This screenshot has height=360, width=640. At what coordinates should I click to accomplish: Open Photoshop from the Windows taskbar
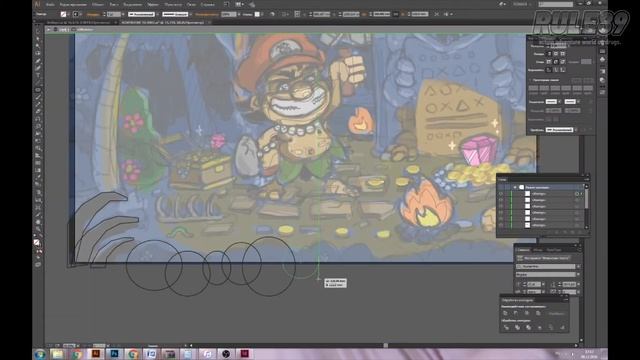(x=114, y=354)
